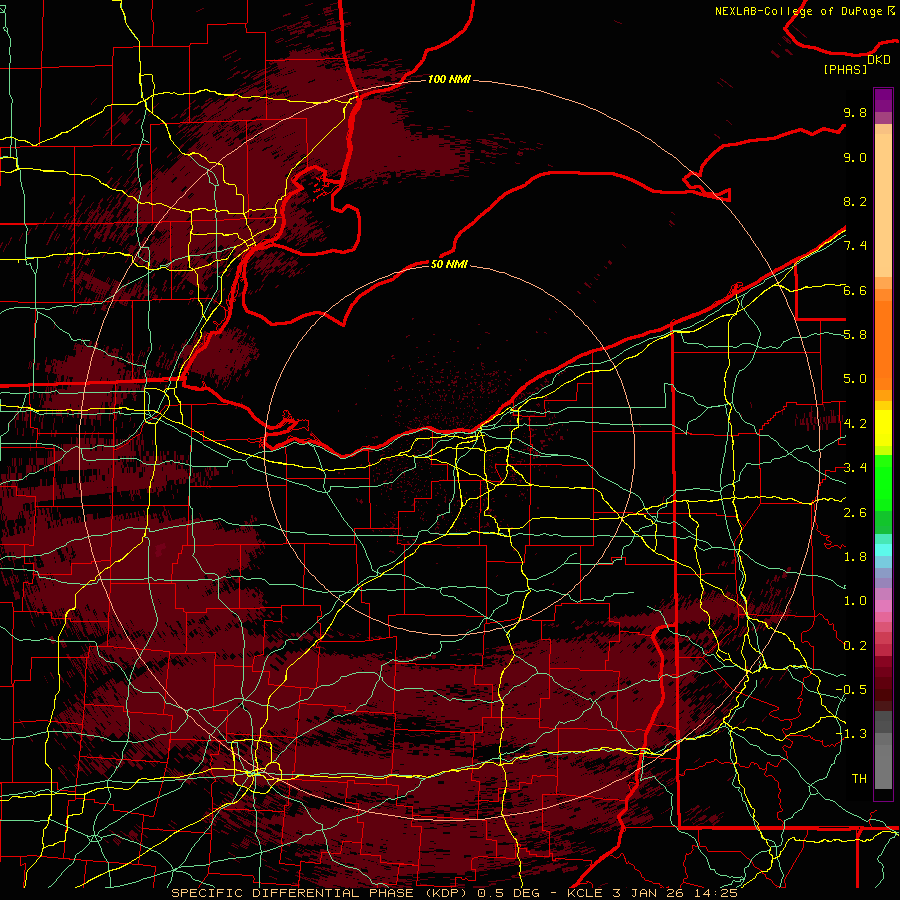The image size is (900, 900).
Task: Click the 9.8 color scale value
Action: 855,112
